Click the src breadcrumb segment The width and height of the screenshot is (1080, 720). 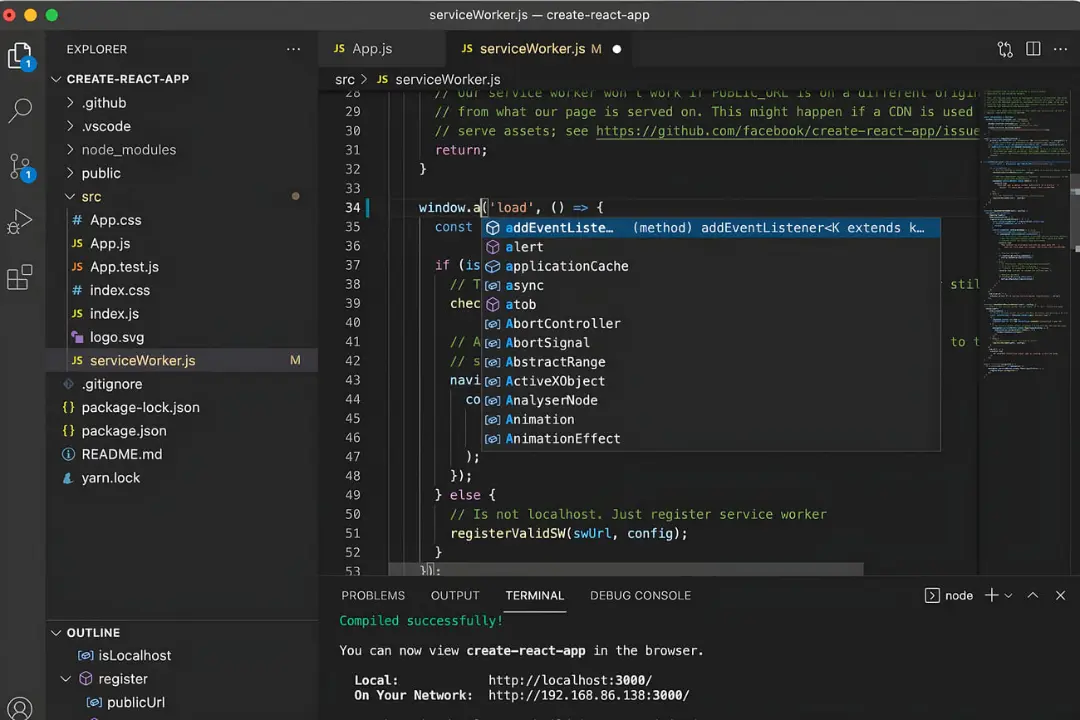click(344, 79)
